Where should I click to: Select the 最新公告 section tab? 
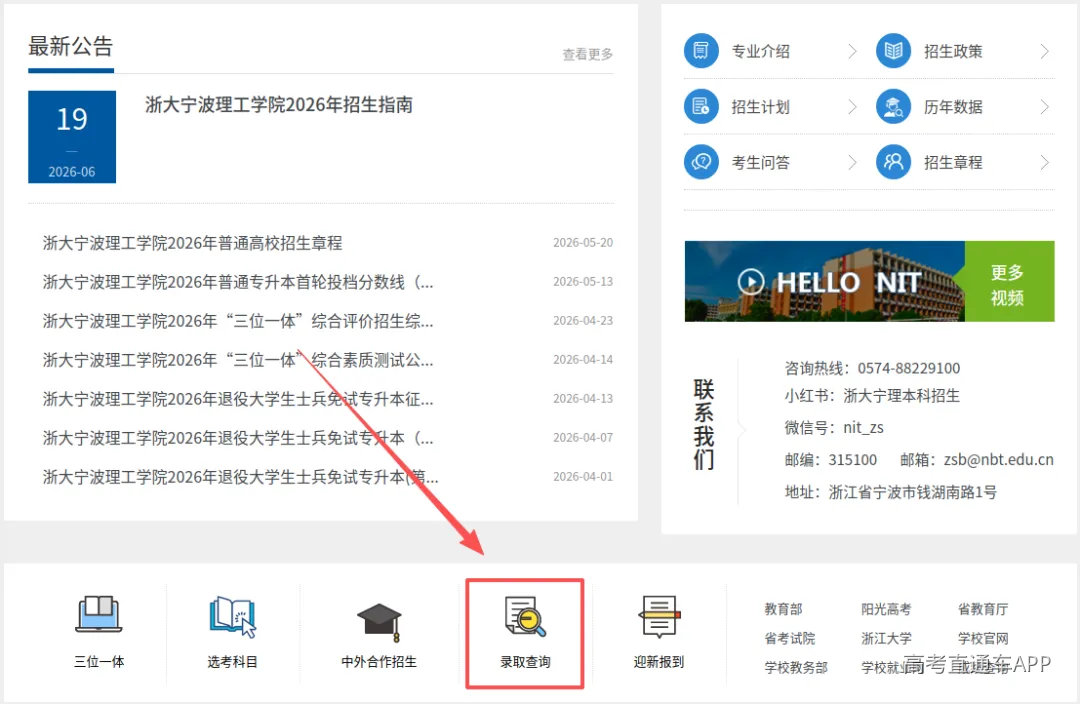tap(71, 47)
